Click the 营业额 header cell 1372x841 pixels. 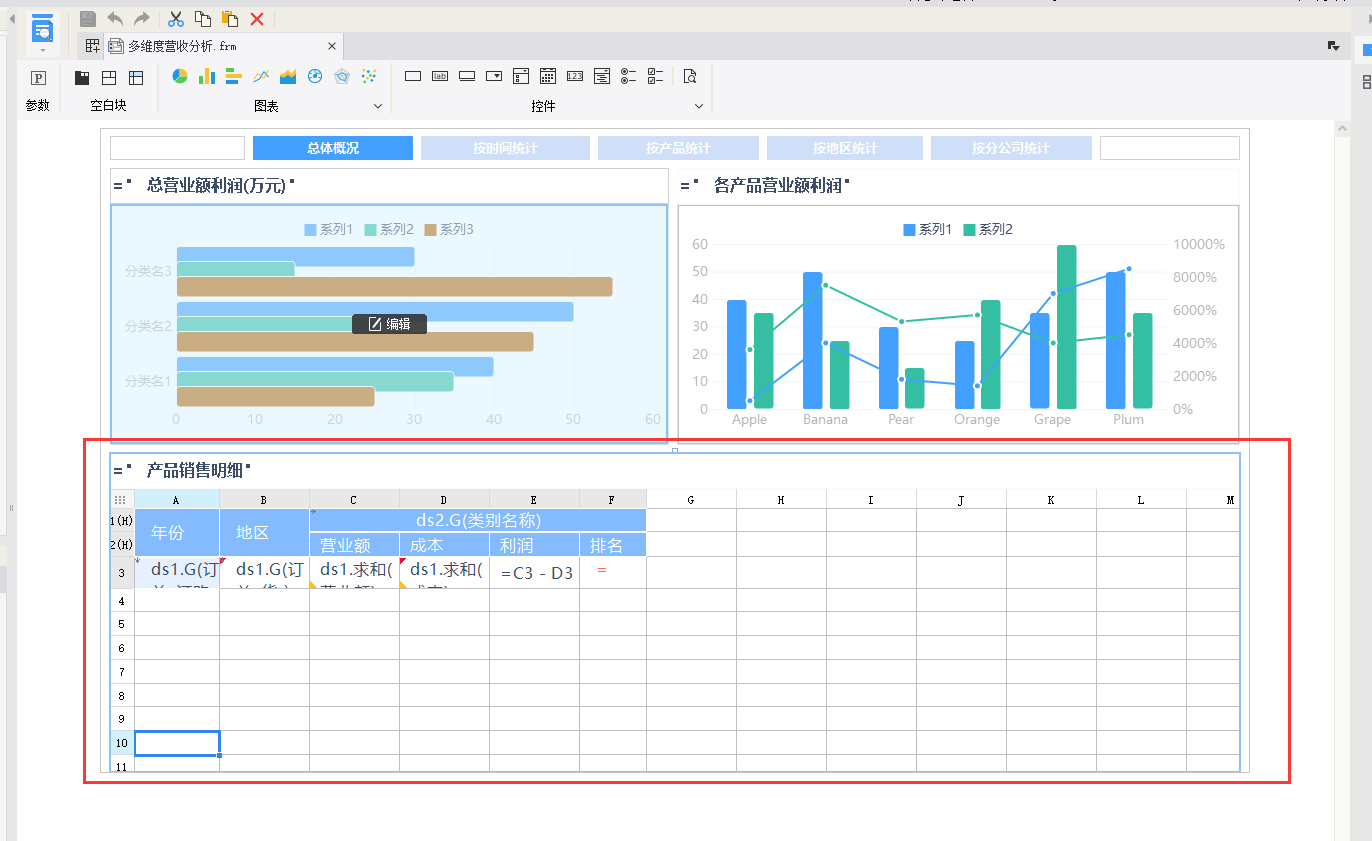355,545
